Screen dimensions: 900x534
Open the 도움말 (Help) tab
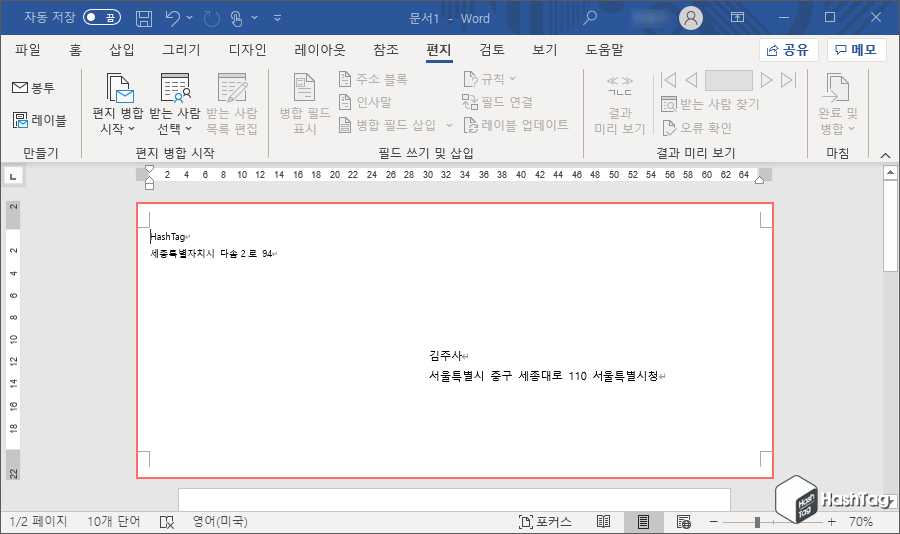604,50
